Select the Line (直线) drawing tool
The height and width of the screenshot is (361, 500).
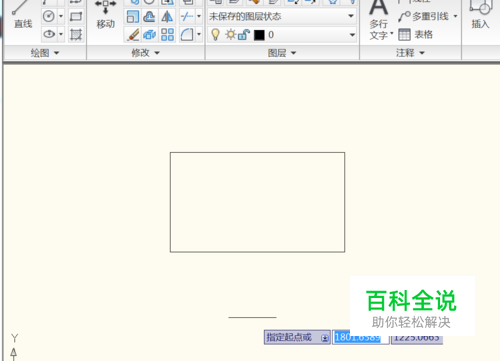pyautogui.click(x=23, y=15)
